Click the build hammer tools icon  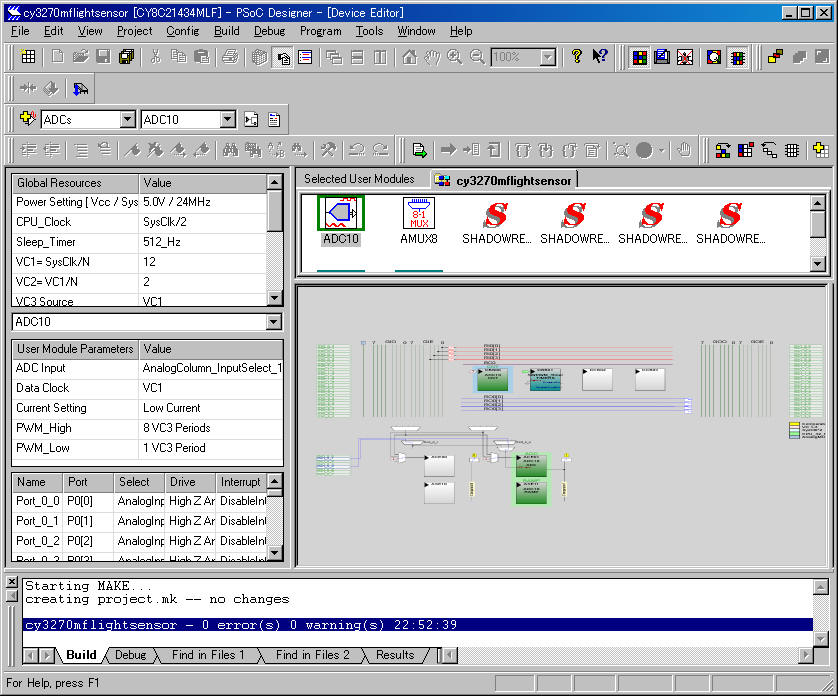coord(328,151)
